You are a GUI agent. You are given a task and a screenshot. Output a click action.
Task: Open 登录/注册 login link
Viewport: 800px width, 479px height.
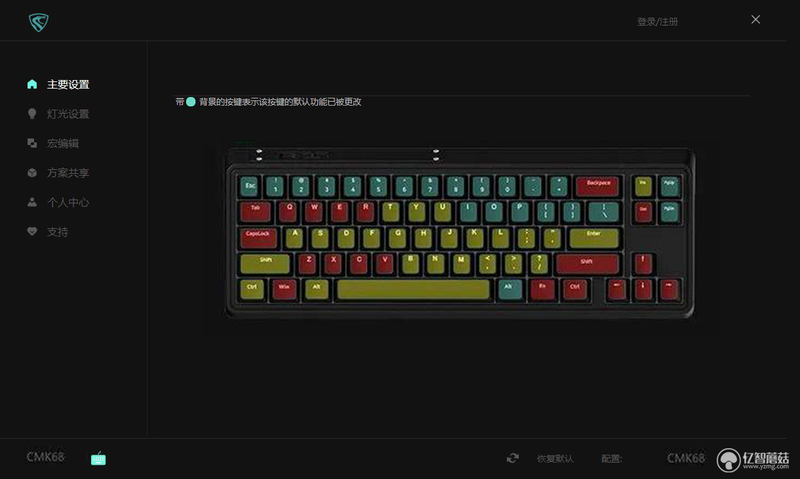coord(657,21)
